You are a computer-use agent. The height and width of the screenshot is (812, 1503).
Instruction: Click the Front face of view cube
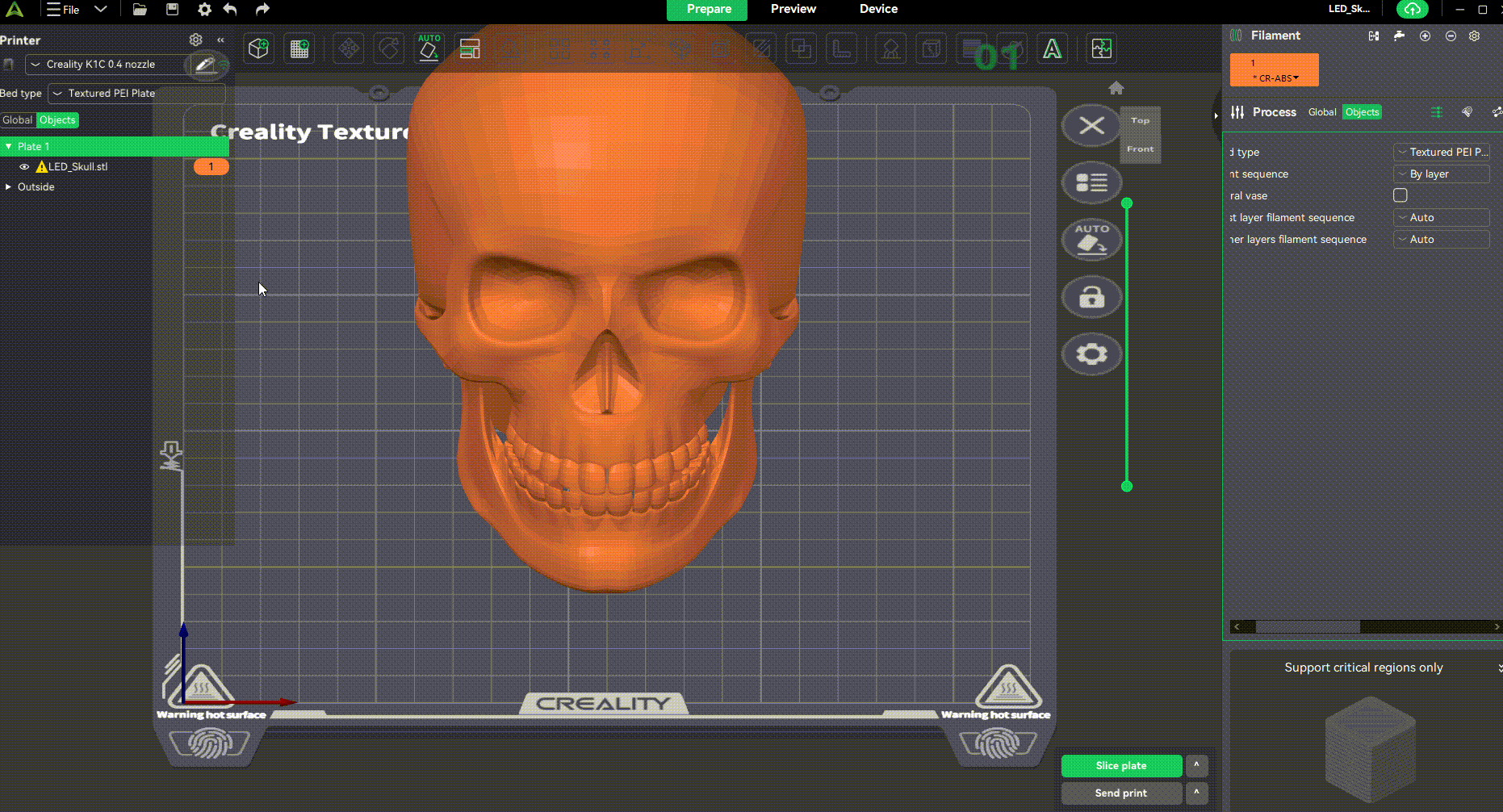[1140, 149]
